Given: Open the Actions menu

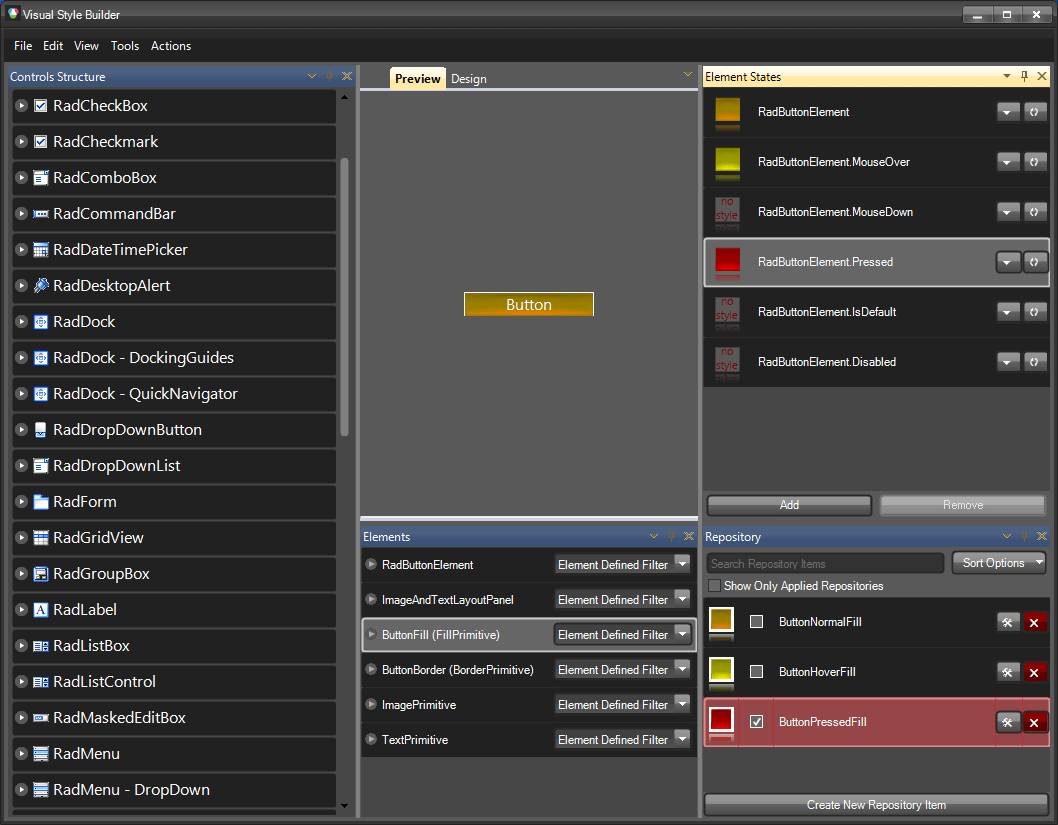Looking at the screenshot, I should click(170, 46).
